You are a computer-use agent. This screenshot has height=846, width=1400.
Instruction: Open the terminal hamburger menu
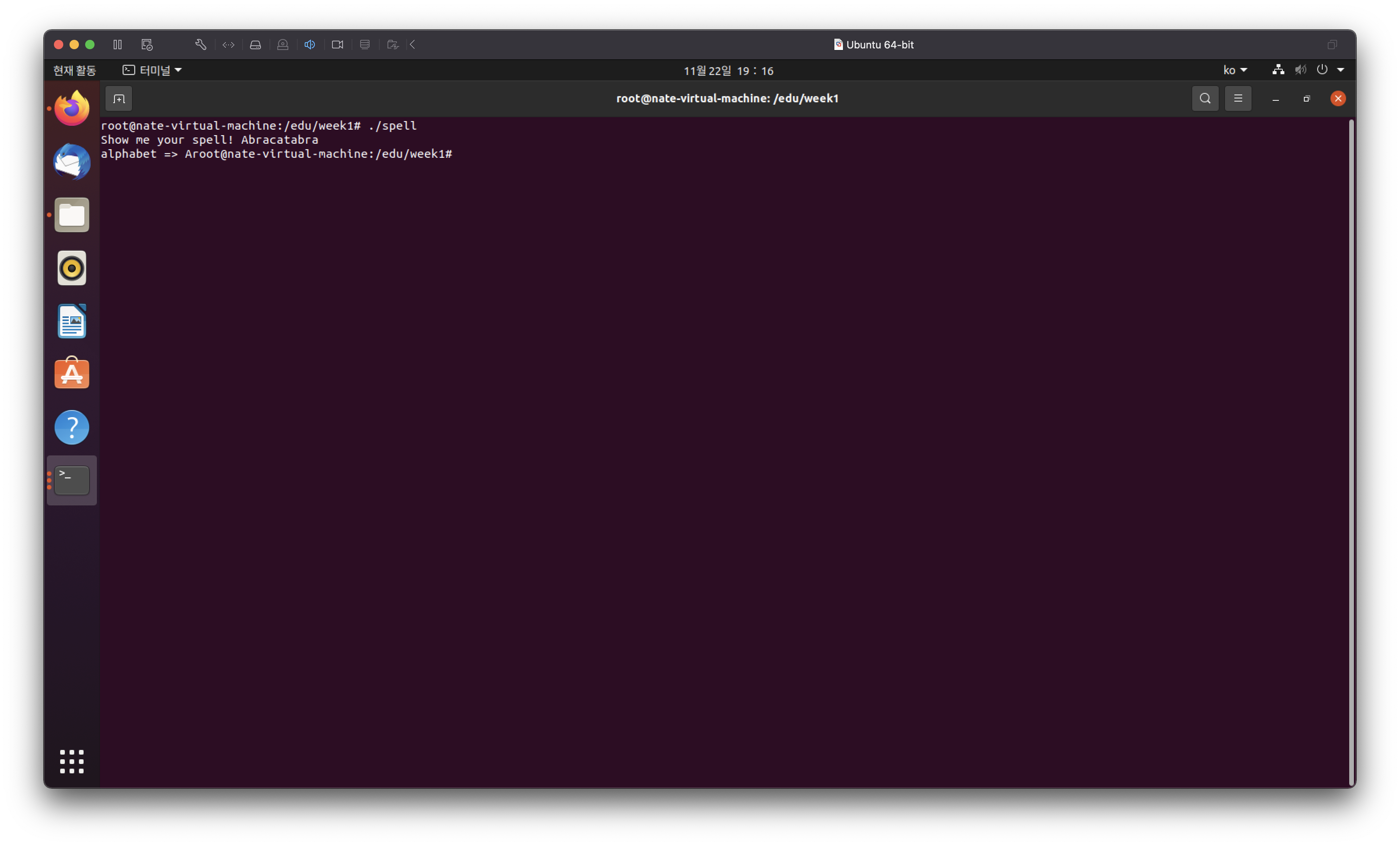(1237, 98)
